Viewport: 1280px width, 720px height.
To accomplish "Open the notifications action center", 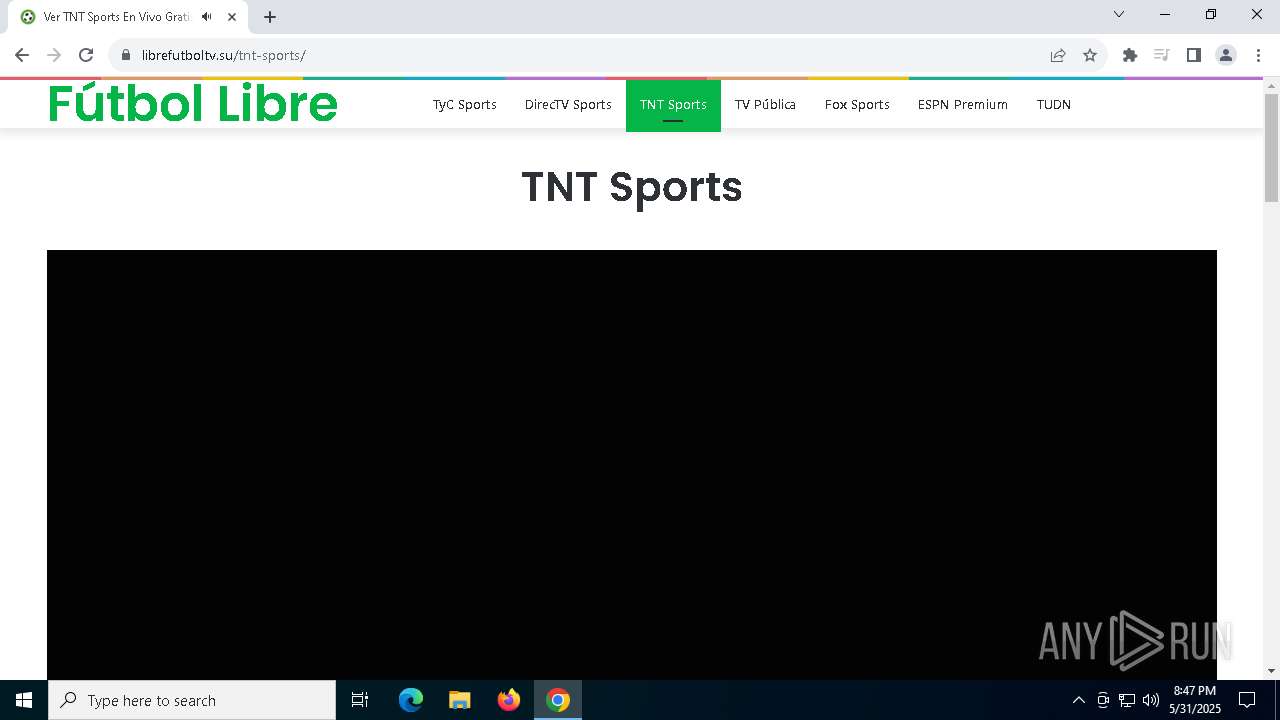I will (x=1247, y=700).
